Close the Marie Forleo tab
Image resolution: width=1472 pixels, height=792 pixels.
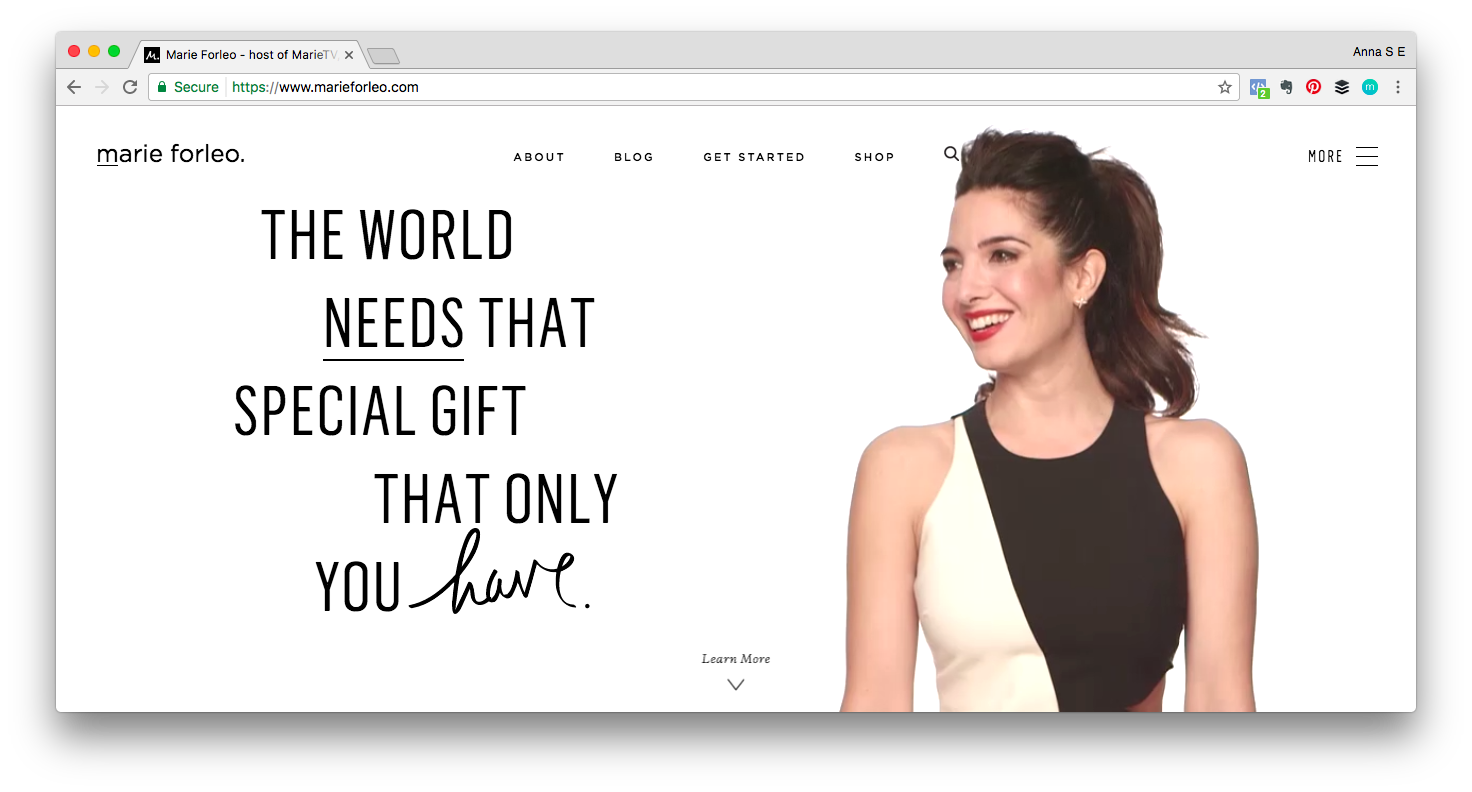coord(349,55)
